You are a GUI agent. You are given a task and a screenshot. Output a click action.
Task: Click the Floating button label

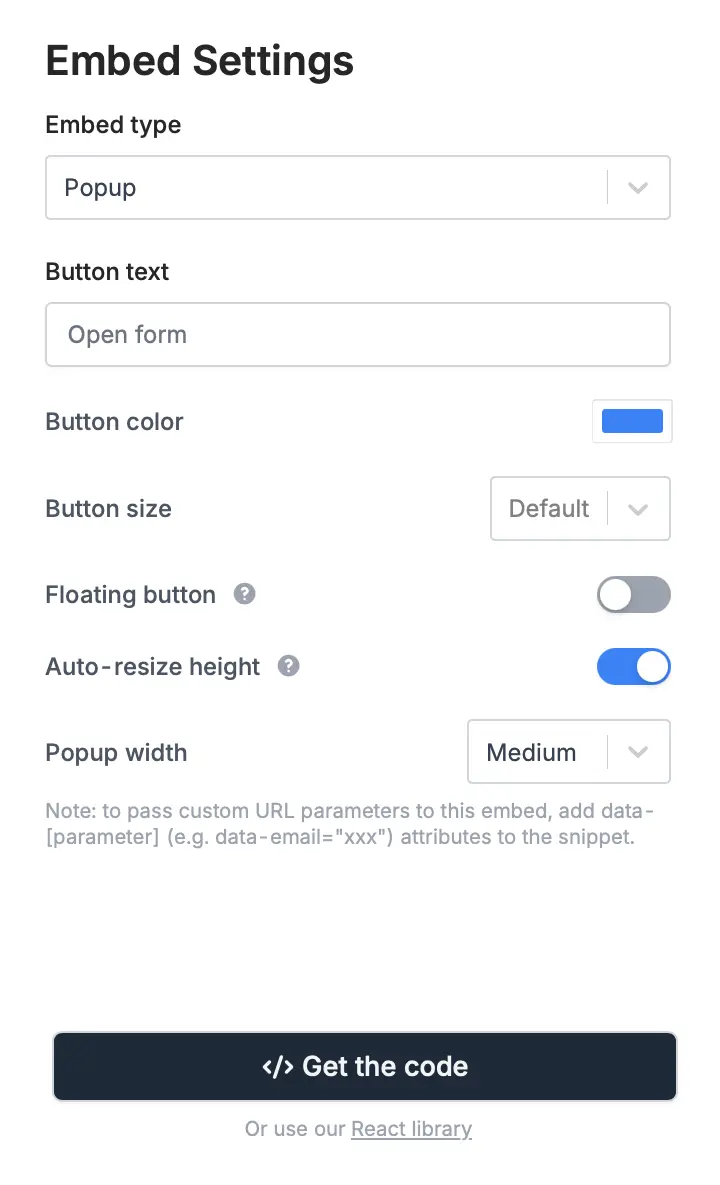click(131, 595)
